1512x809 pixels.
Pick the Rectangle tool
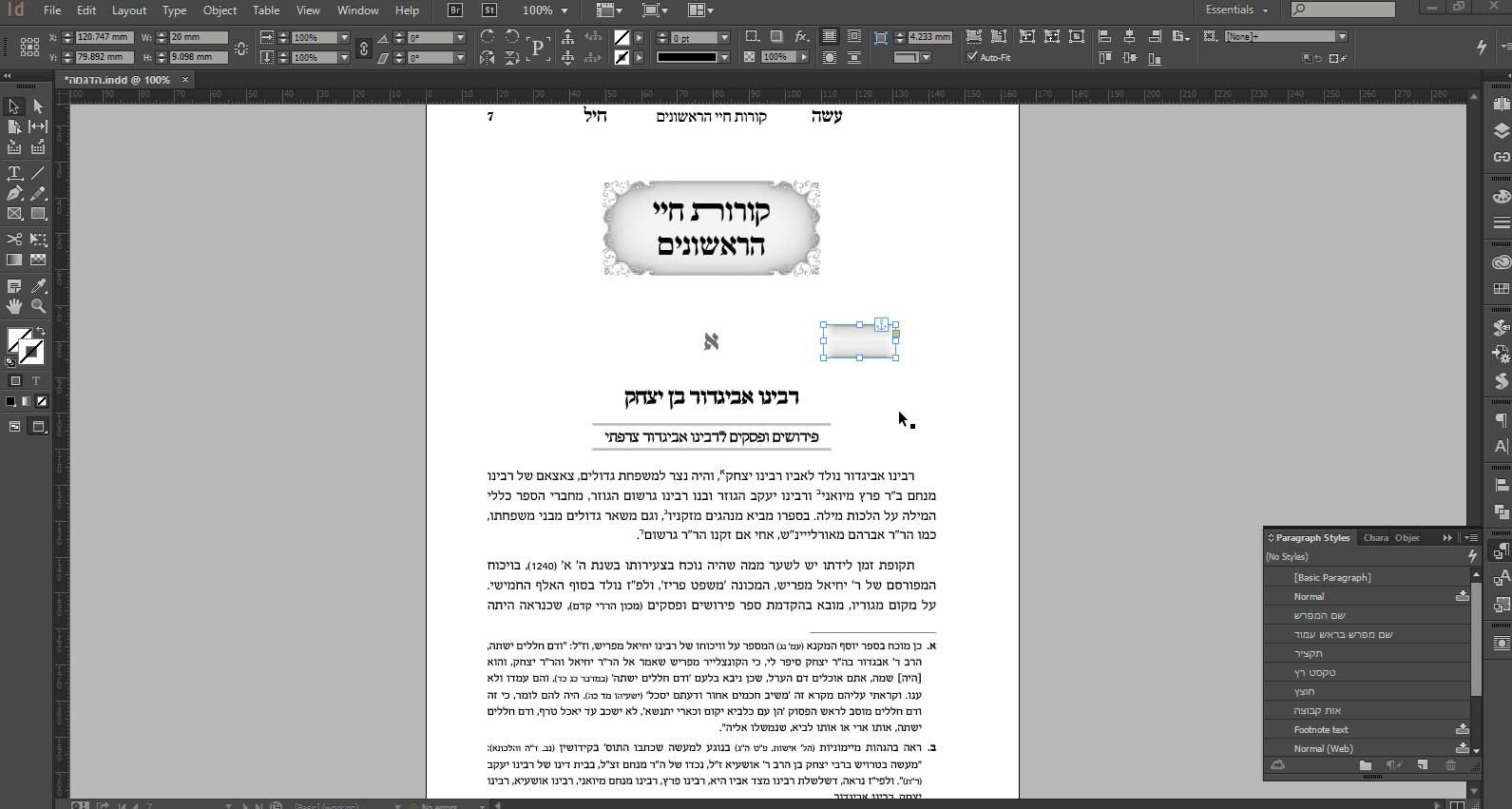point(38,215)
